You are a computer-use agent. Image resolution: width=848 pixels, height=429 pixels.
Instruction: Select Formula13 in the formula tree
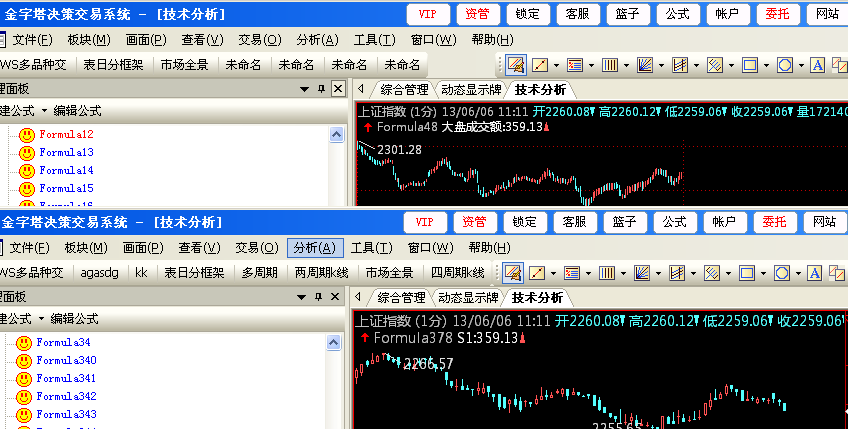click(x=67, y=153)
